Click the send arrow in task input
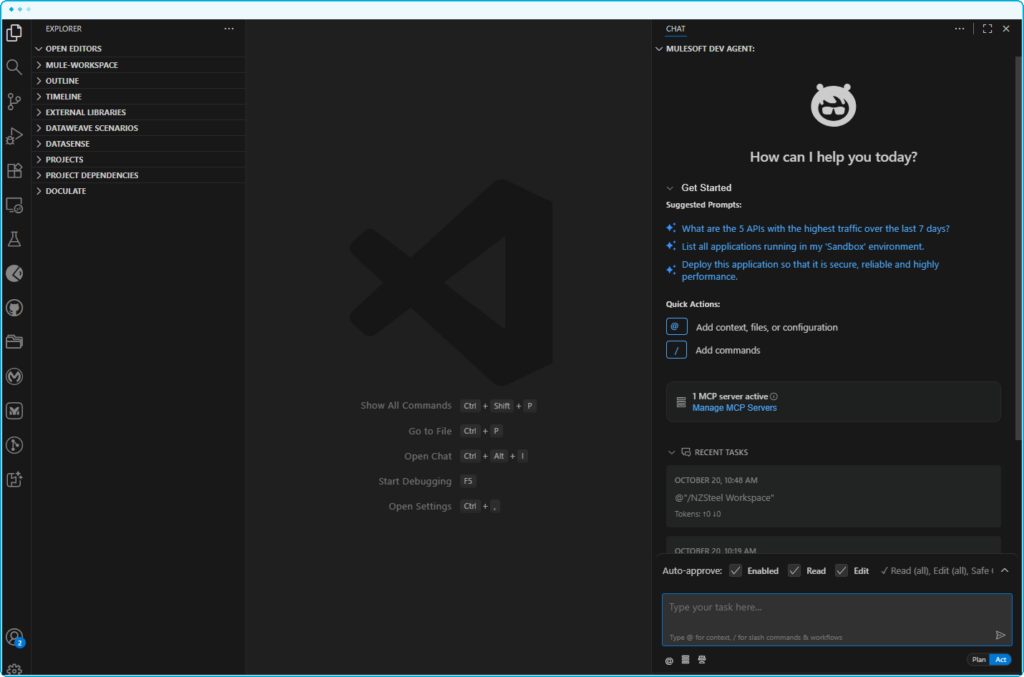This screenshot has height=677, width=1024. (1000, 635)
